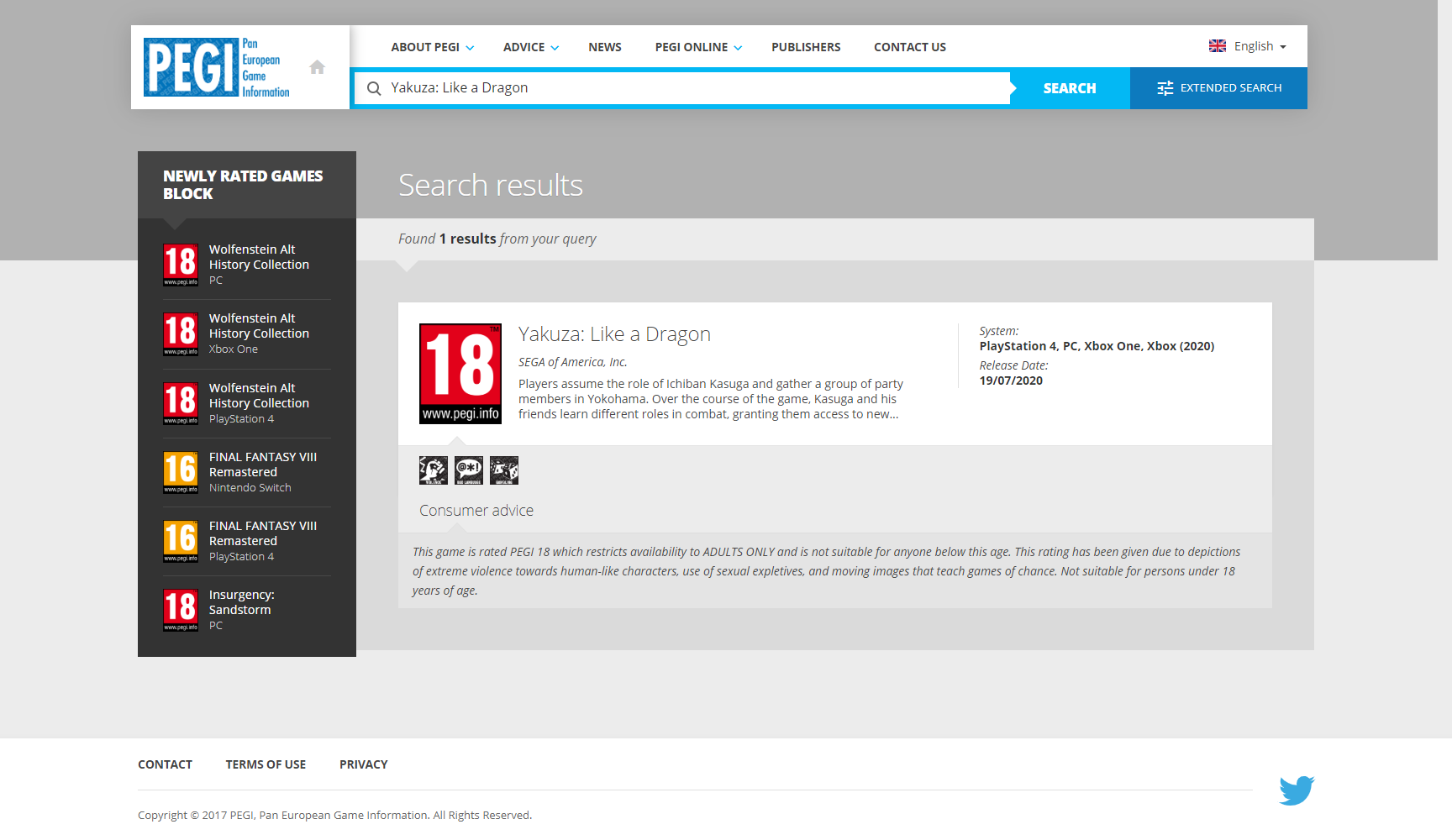
Task: Go to the Publishers page
Action: (806, 47)
